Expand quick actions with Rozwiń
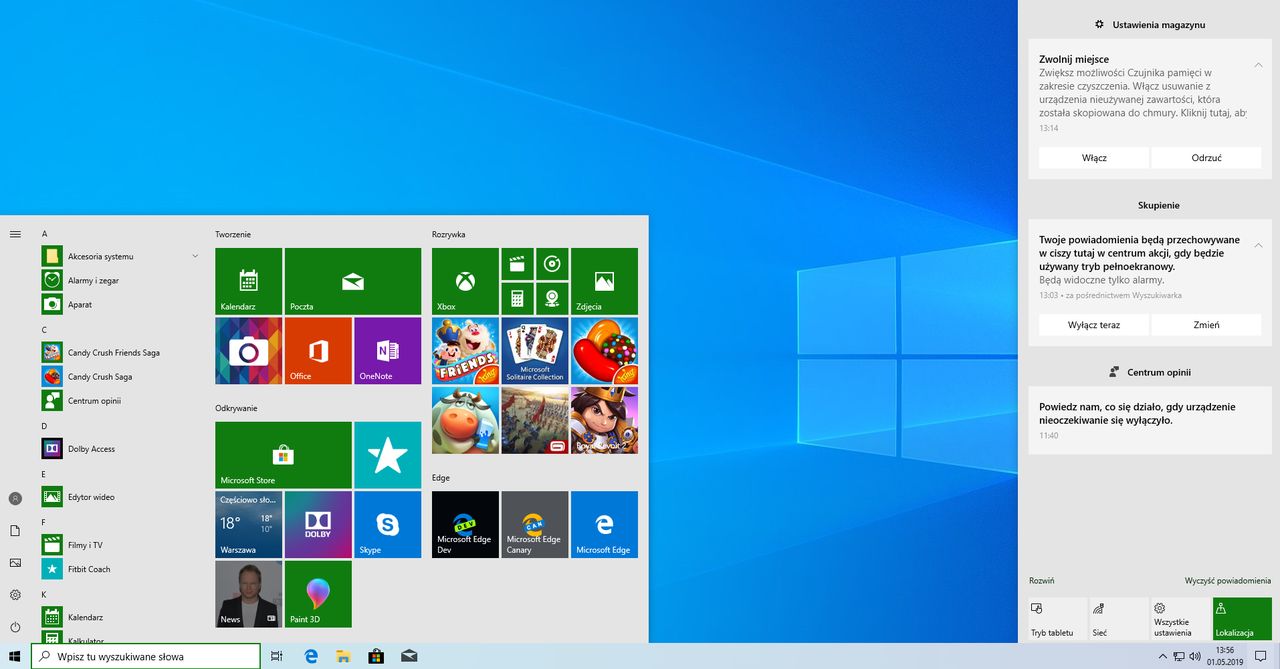 click(1041, 580)
